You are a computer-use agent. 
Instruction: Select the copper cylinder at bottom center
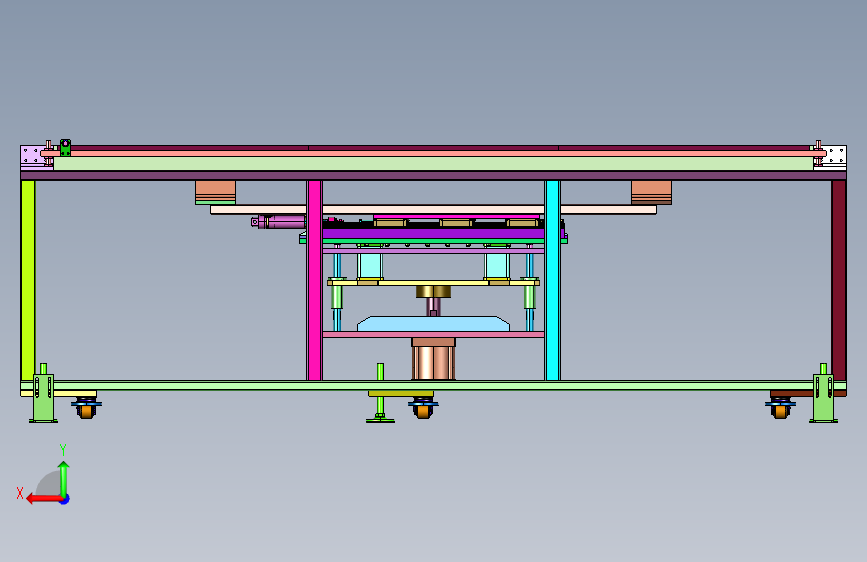(x=434, y=359)
